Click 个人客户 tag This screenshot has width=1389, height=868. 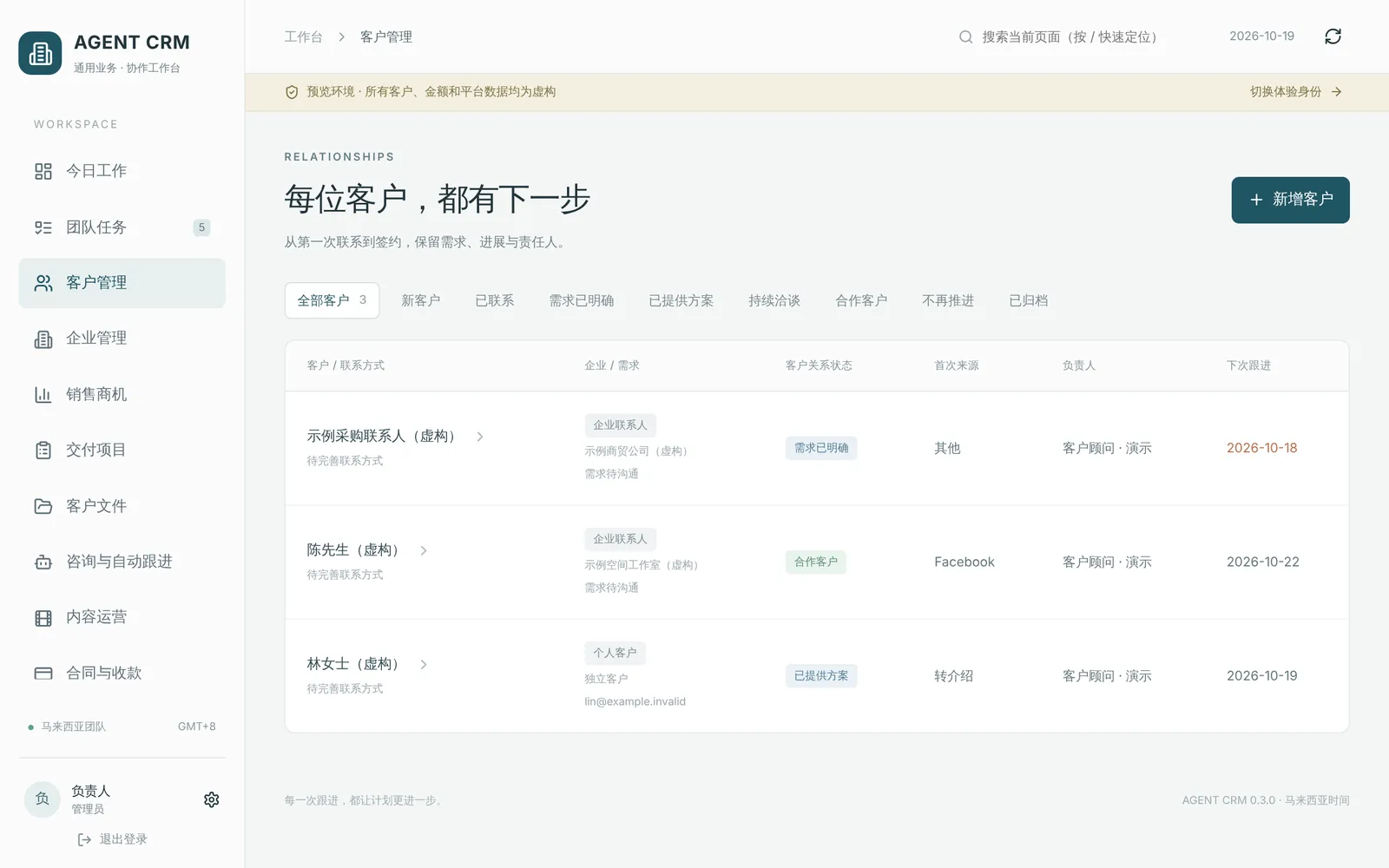coord(615,653)
